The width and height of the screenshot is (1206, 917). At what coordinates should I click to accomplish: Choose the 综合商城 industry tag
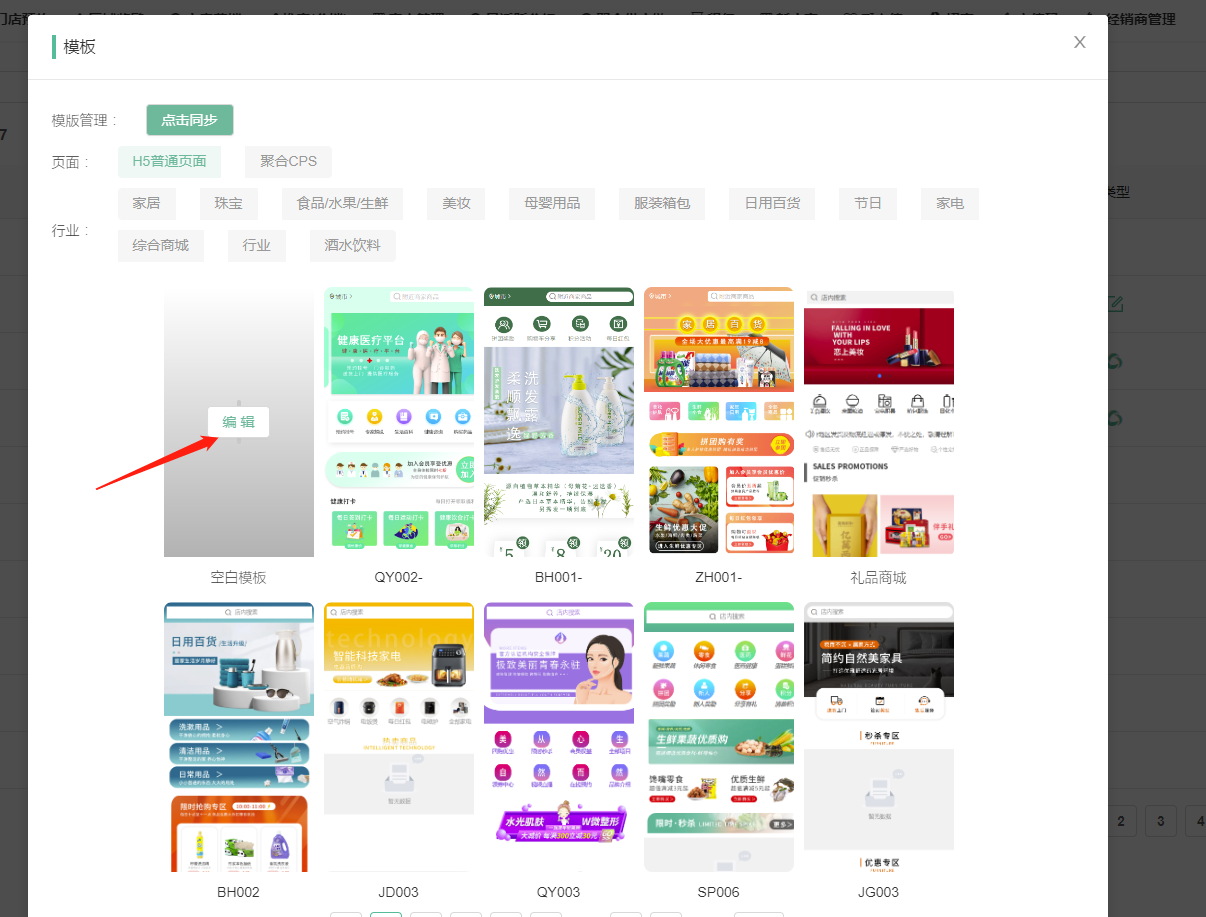[160, 246]
